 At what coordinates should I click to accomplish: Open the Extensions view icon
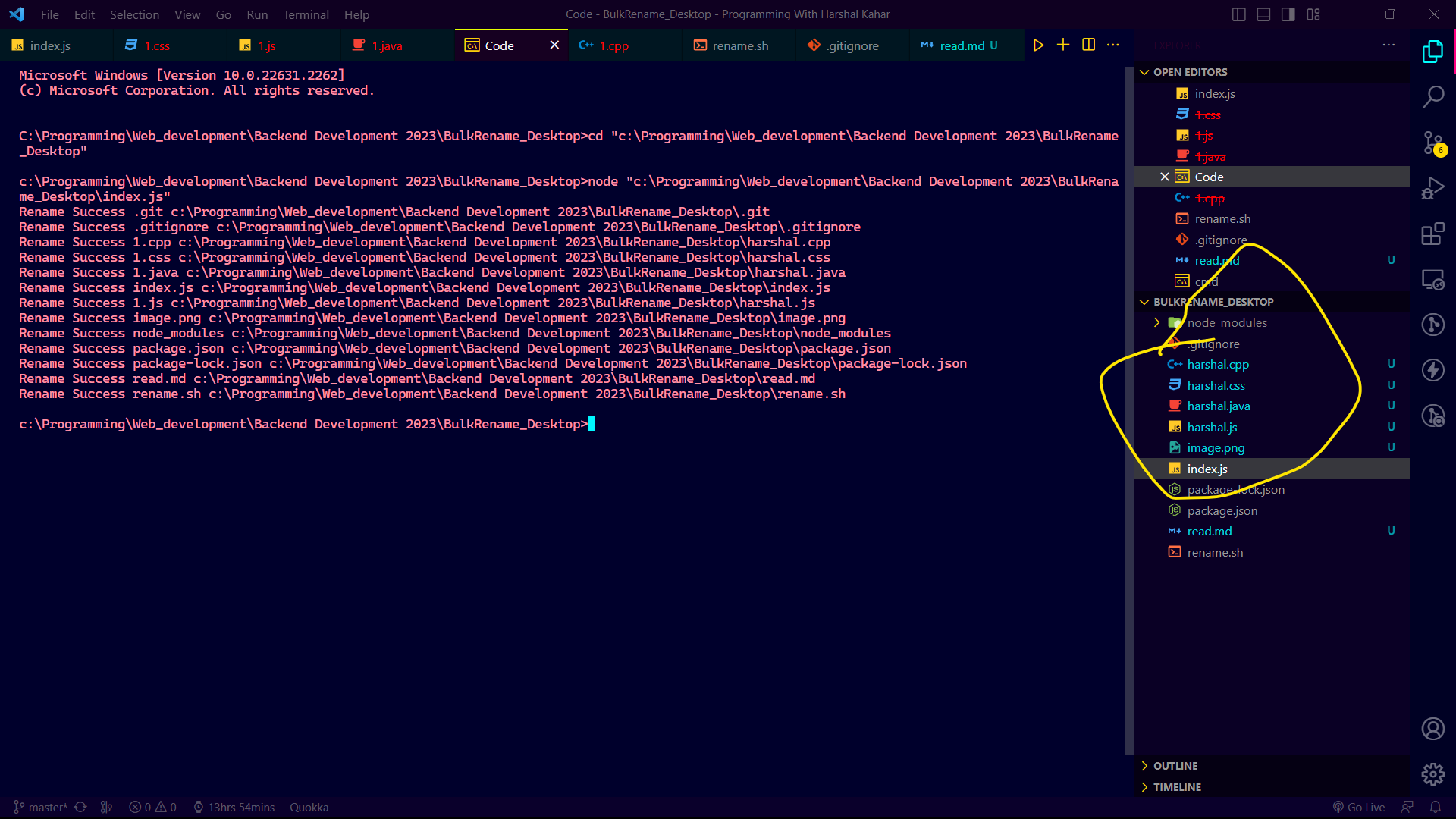tap(1432, 234)
